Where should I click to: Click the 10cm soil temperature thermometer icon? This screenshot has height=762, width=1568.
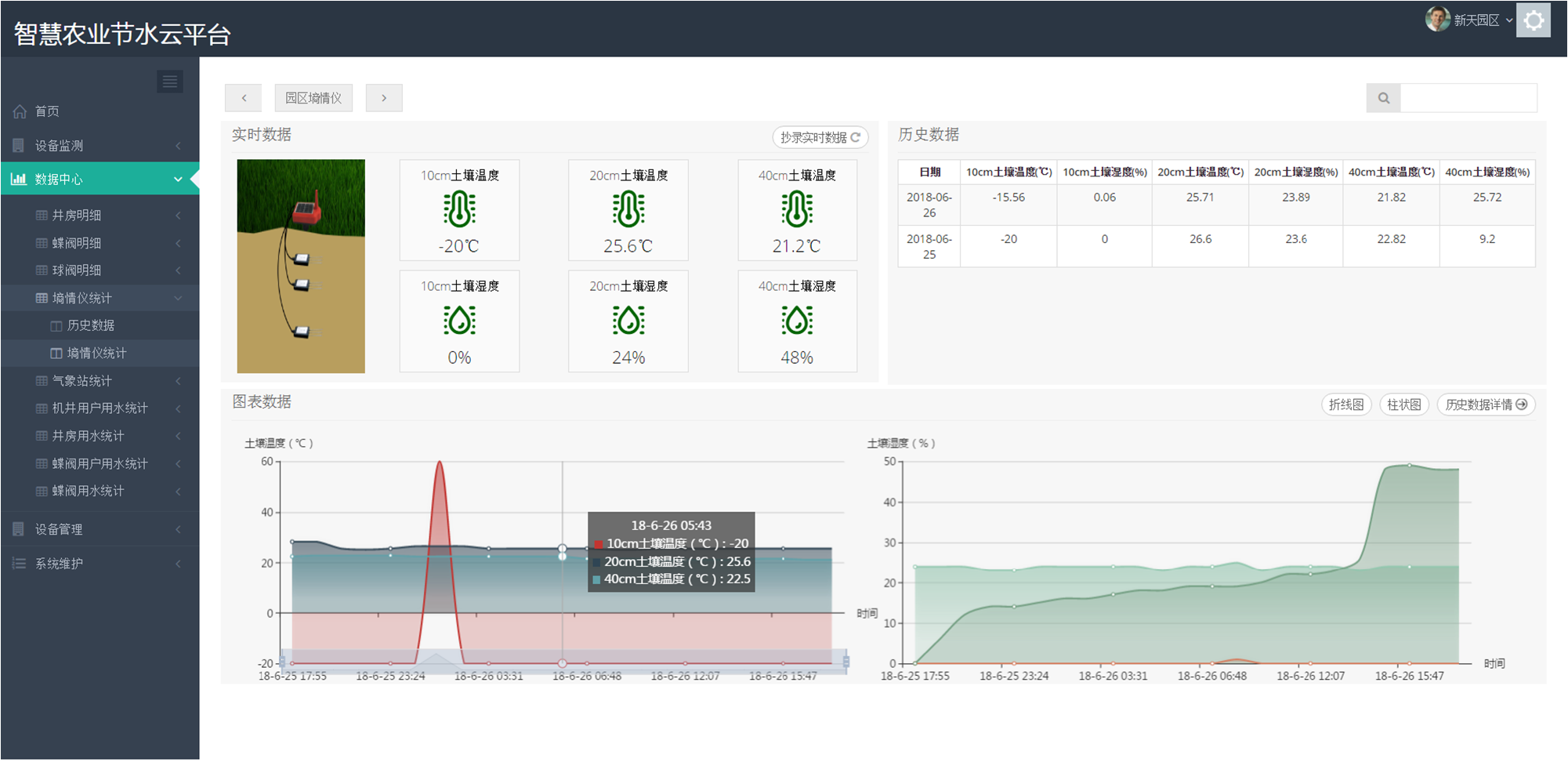459,209
